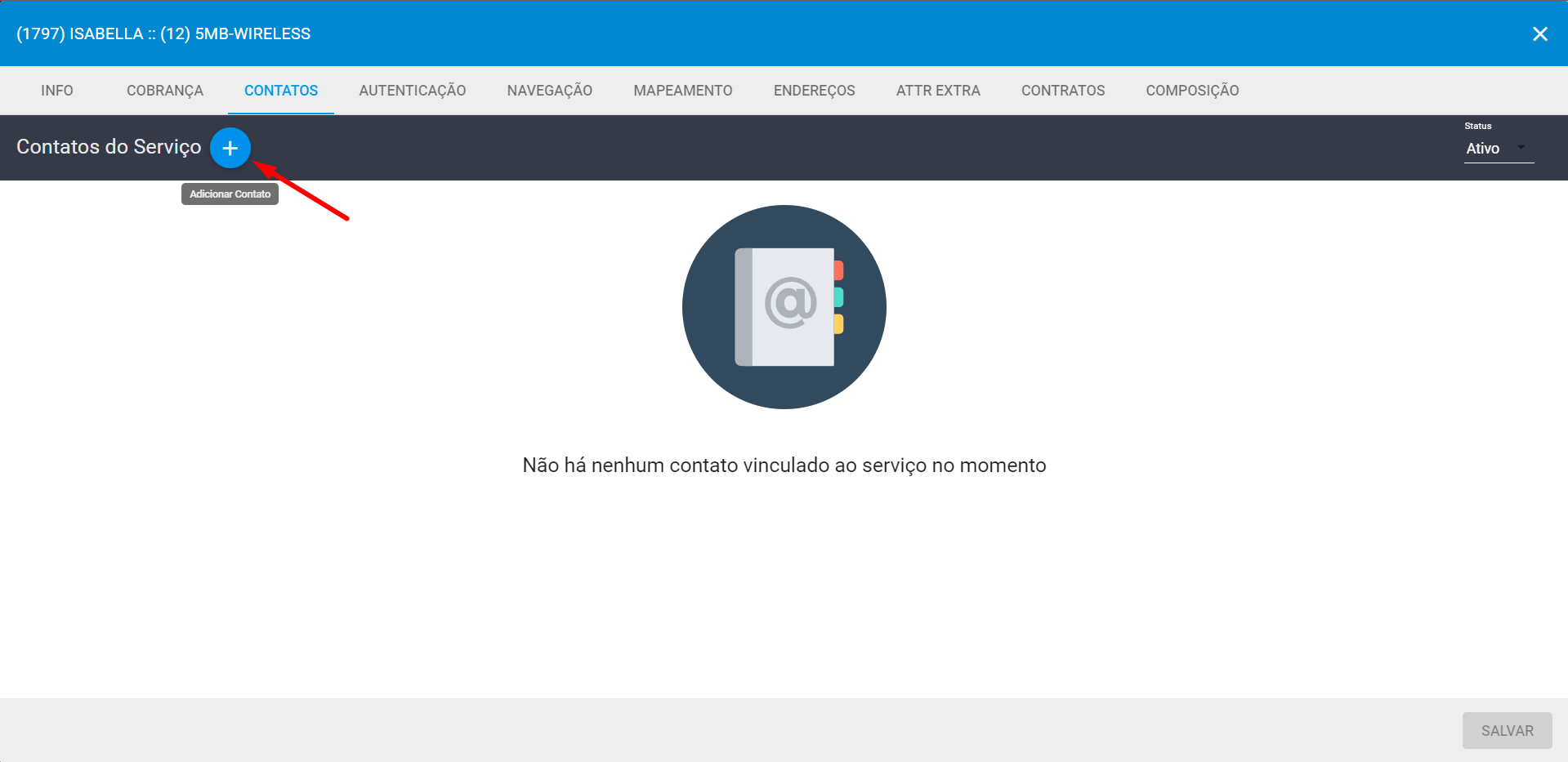Click the SALVAR button

[1508, 731]
